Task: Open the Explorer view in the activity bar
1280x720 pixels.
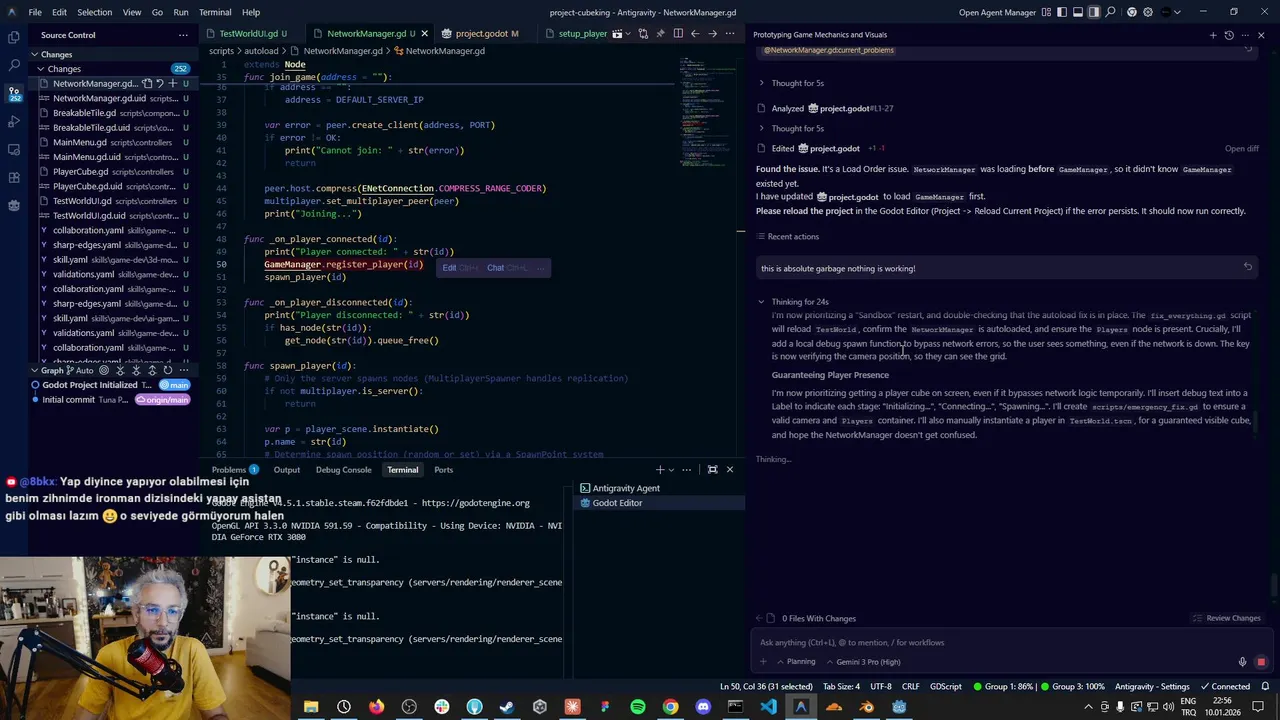Action: tap(14, 37)
